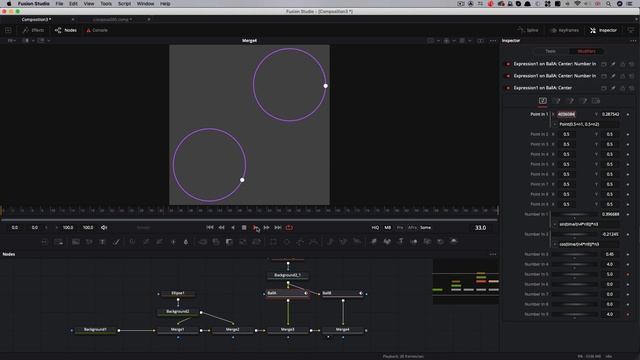Pin the first Expression1 Number In modifier

613,64
